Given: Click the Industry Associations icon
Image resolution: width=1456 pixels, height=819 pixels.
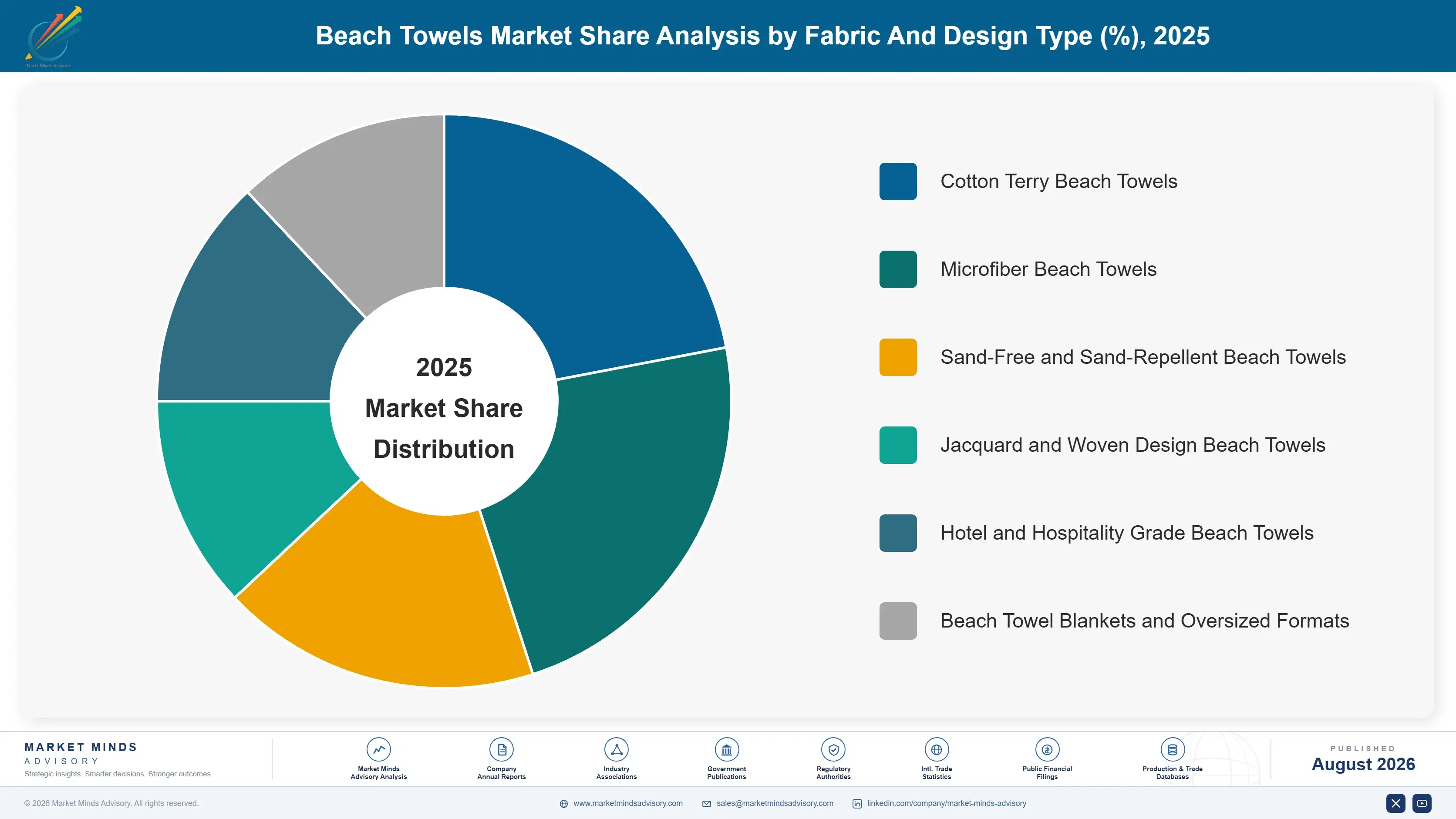Looking at the screenshot, I should pyautogui.click(x=616, y=749).
